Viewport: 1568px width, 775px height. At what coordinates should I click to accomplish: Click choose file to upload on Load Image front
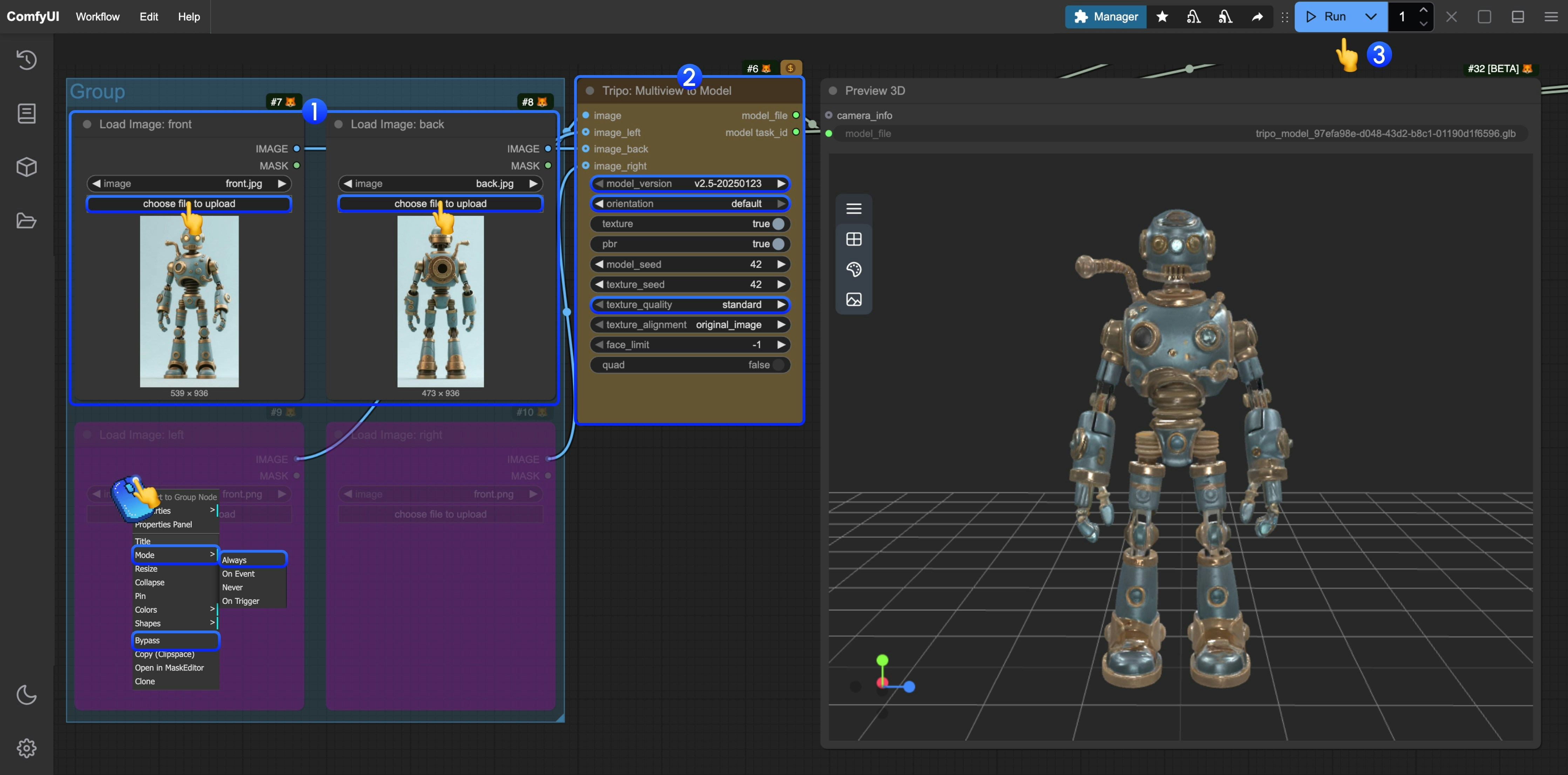189,203
